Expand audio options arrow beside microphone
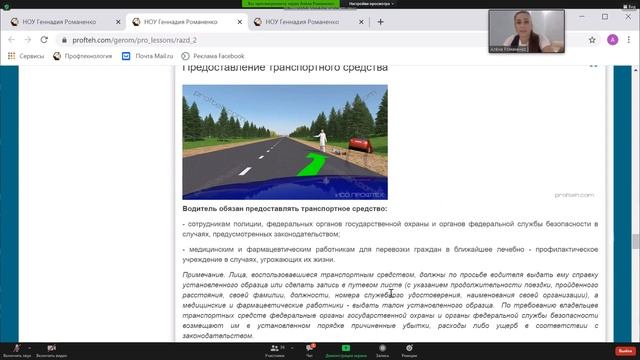 29,348
